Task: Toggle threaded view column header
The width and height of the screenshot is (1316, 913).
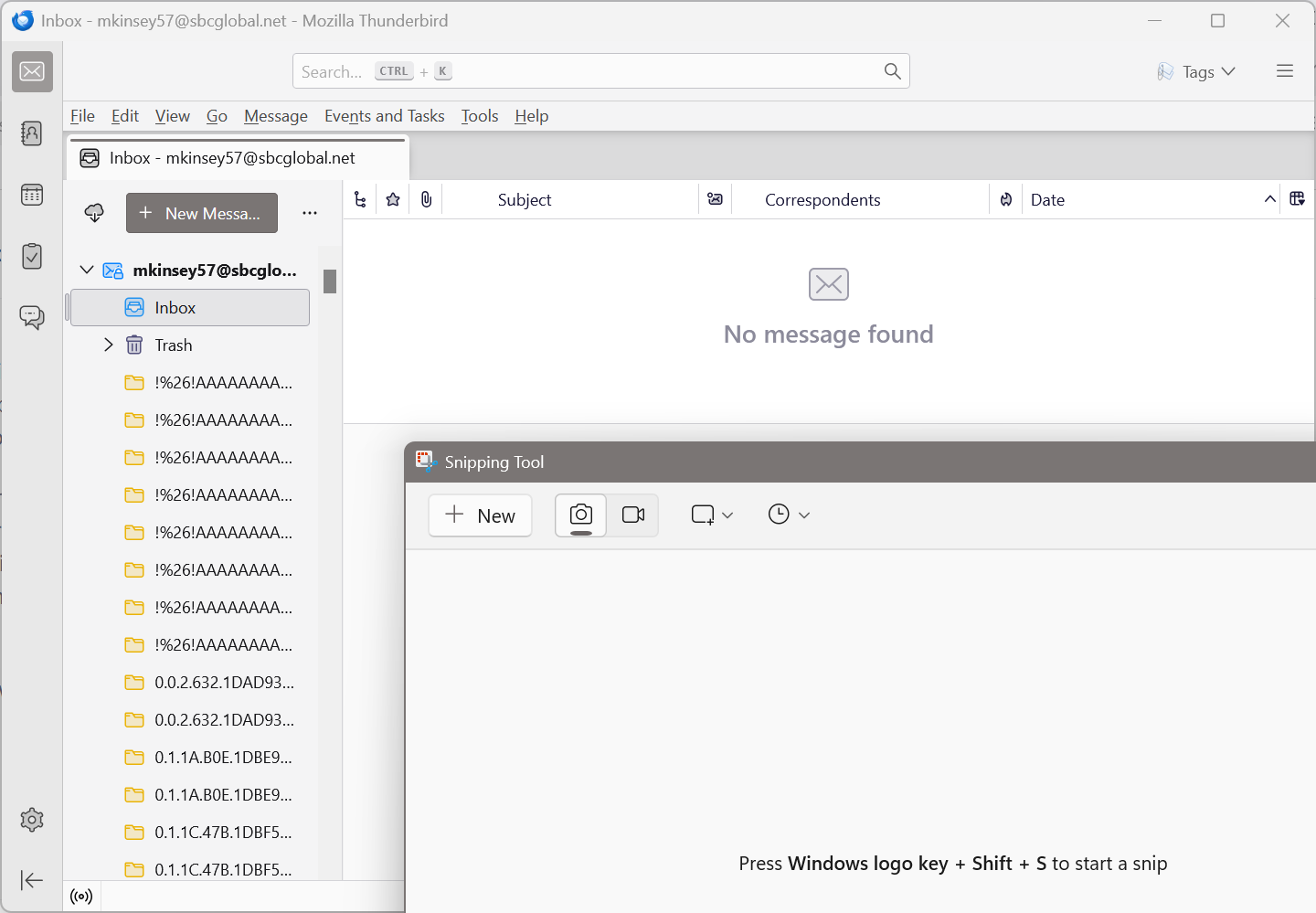Action: tap(360, 199)
